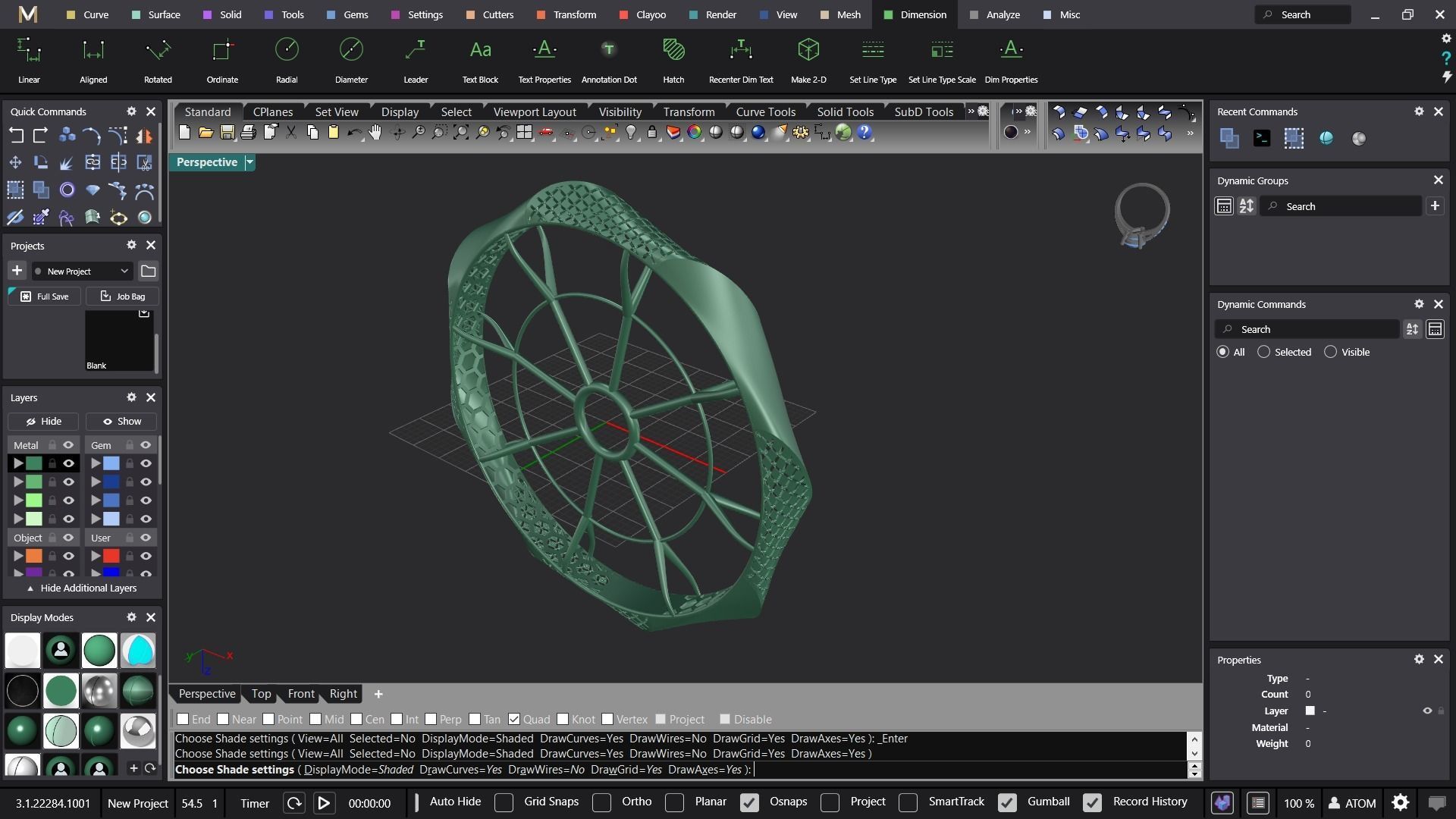The height and width of the screenshot is (819, 1456).
Task: Click the Full Save button
Action: click(44, 297)
